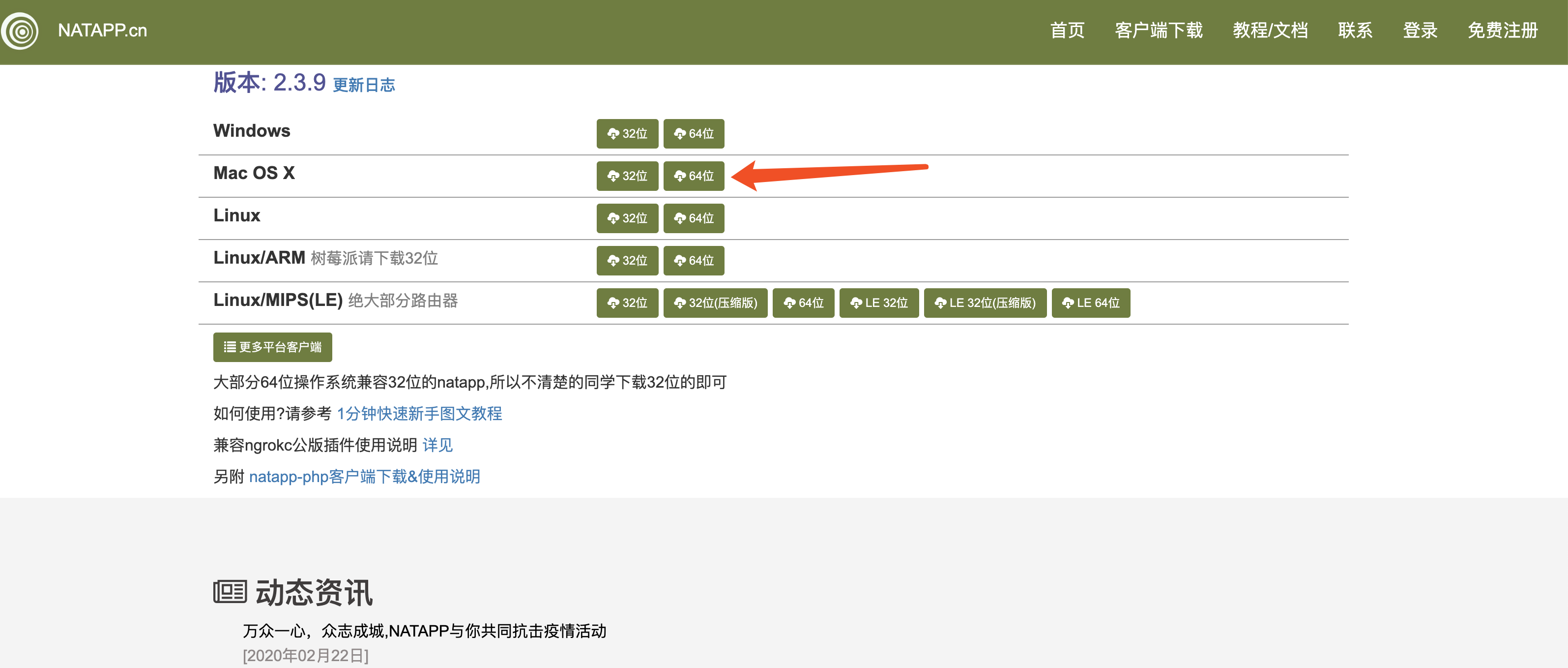Image resolution: width=1568 pixels, height=668 pixels.
Task: Click the Linux/ARM platform label
Action: pos(260,258)
